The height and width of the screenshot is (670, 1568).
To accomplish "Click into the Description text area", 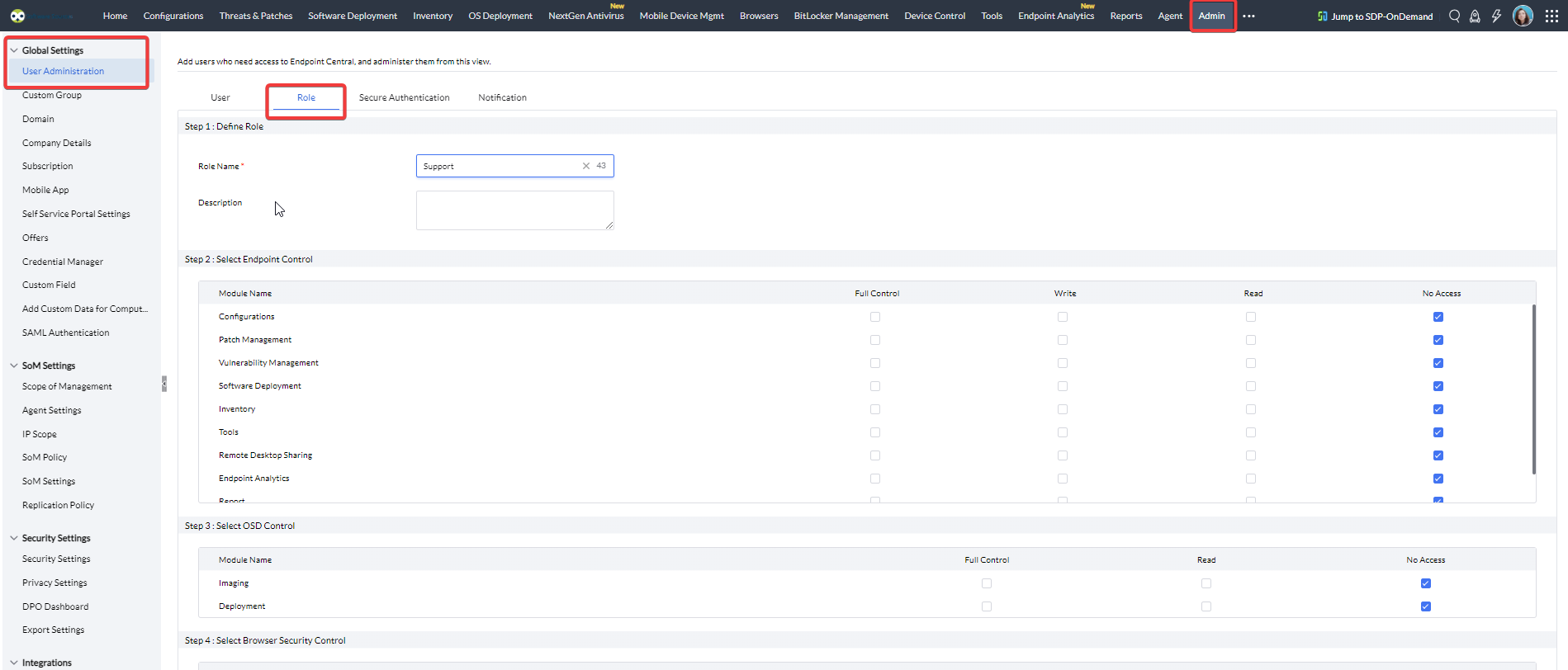I will pos(514,210).
